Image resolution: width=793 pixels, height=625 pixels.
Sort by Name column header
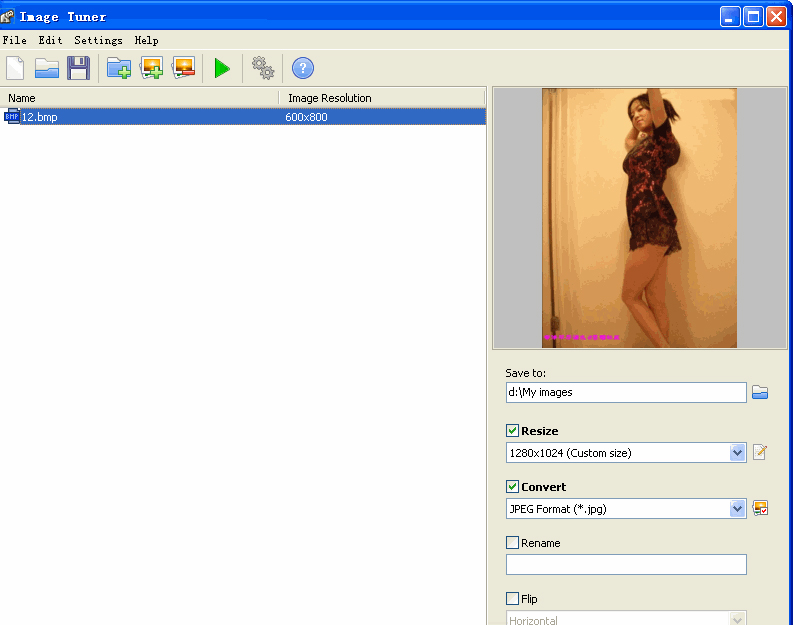point(140,98)
